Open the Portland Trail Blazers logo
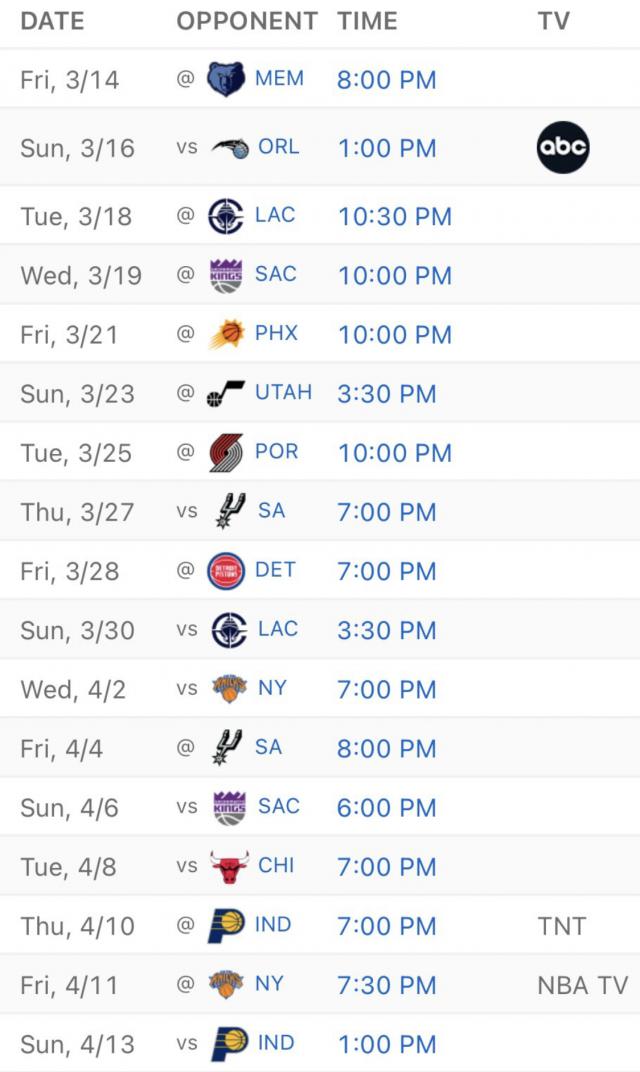The width and height of the screenshot is (640, 1072). (x=226, y=453)
